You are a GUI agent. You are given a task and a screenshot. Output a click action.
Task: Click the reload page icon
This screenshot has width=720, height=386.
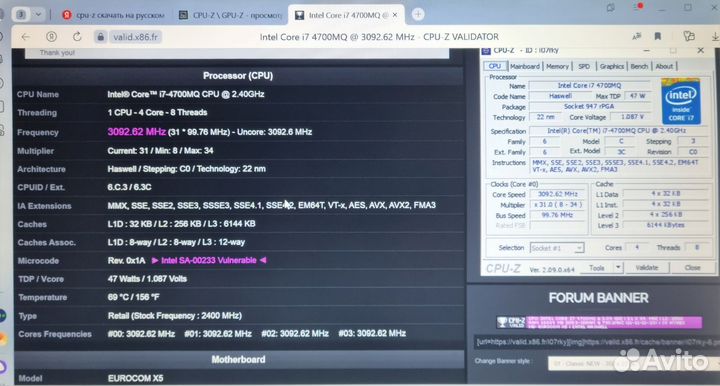point(77,37)
